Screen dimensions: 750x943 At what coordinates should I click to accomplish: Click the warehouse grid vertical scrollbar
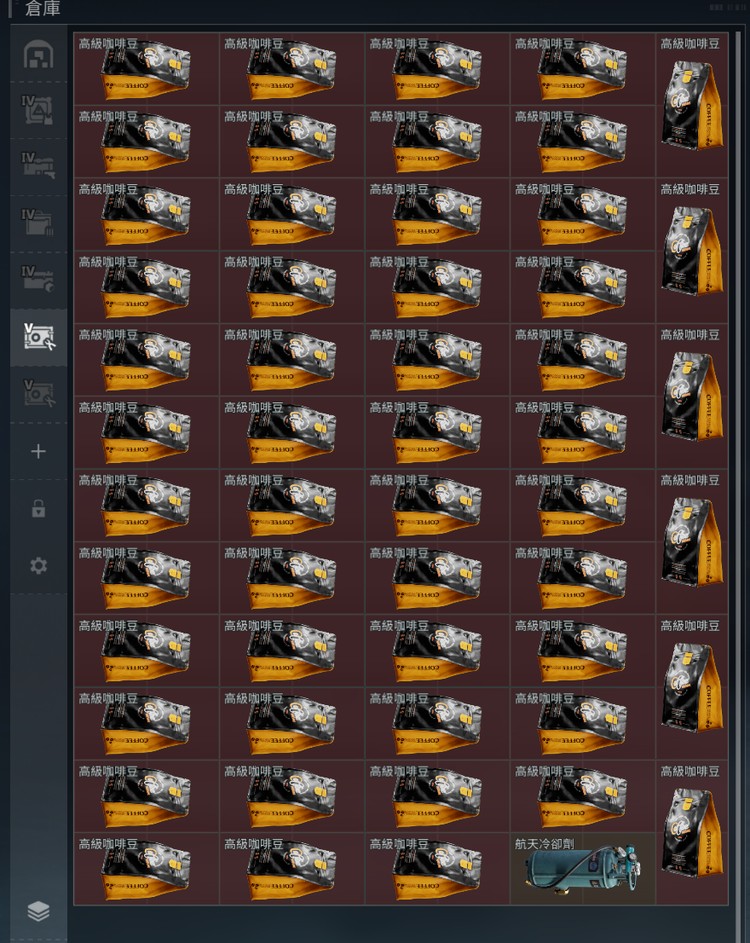click(738, 469)
